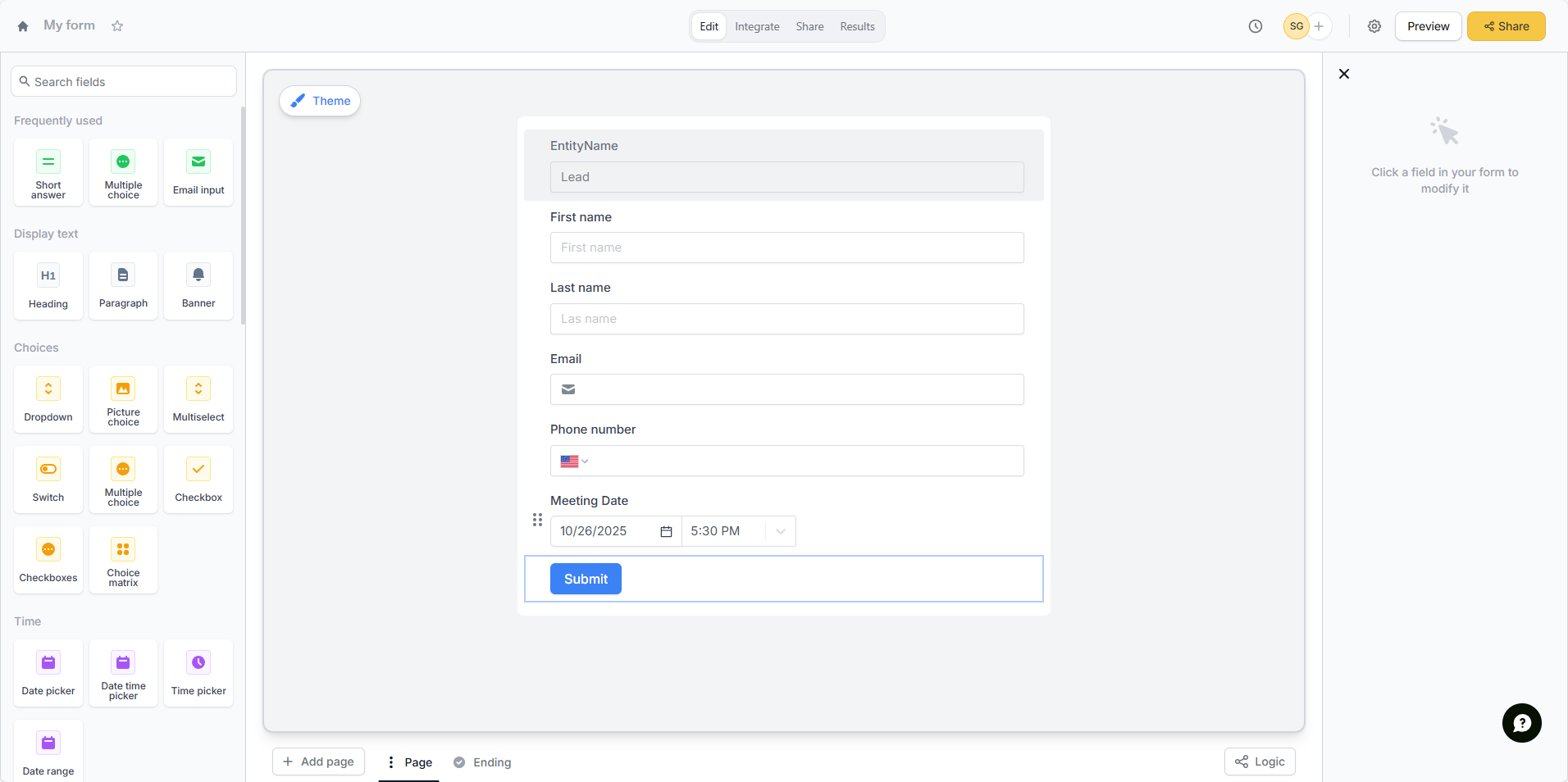Add the Switch field element
The image size is (1568, 782).
pos(48,480)
